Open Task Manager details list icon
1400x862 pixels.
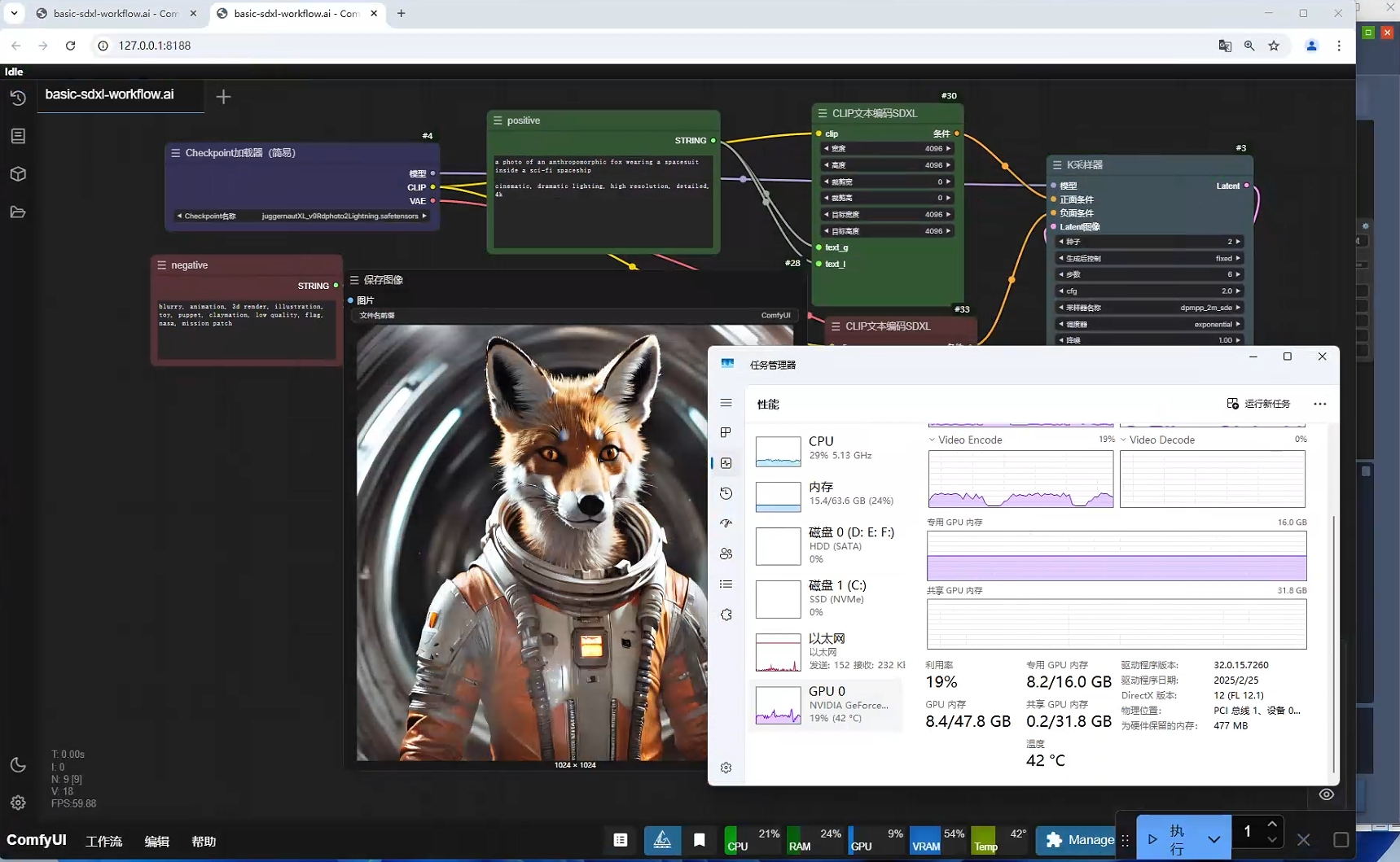click(x=726, y=584)
